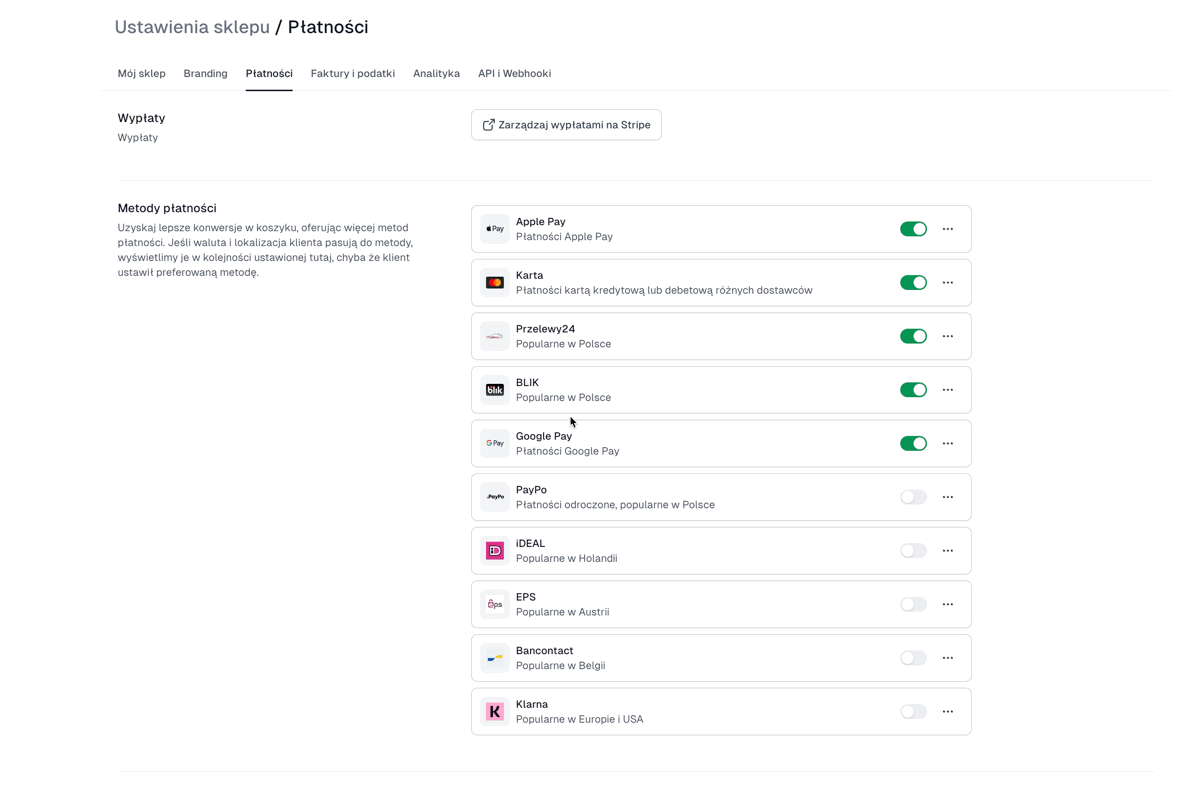The image size is (1200, 796).
Task: Open the three-dot menu for Karta
Action: click(x=948, y=283)
